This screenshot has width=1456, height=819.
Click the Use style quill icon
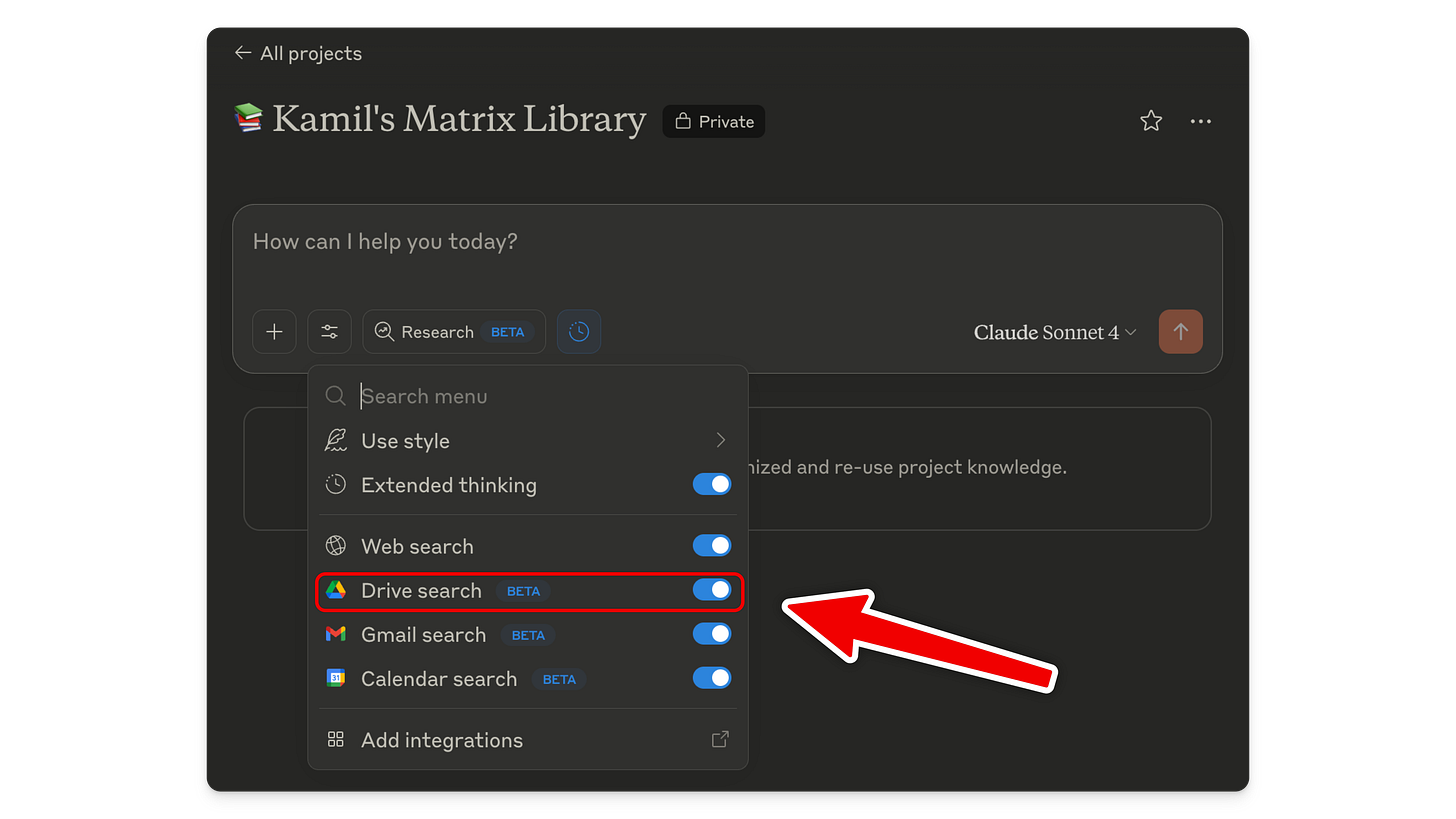click(336, 441)
